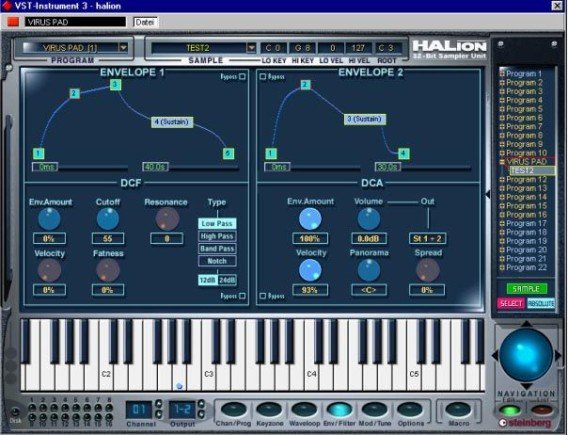Open the Env/Filter page

(339, 409)
